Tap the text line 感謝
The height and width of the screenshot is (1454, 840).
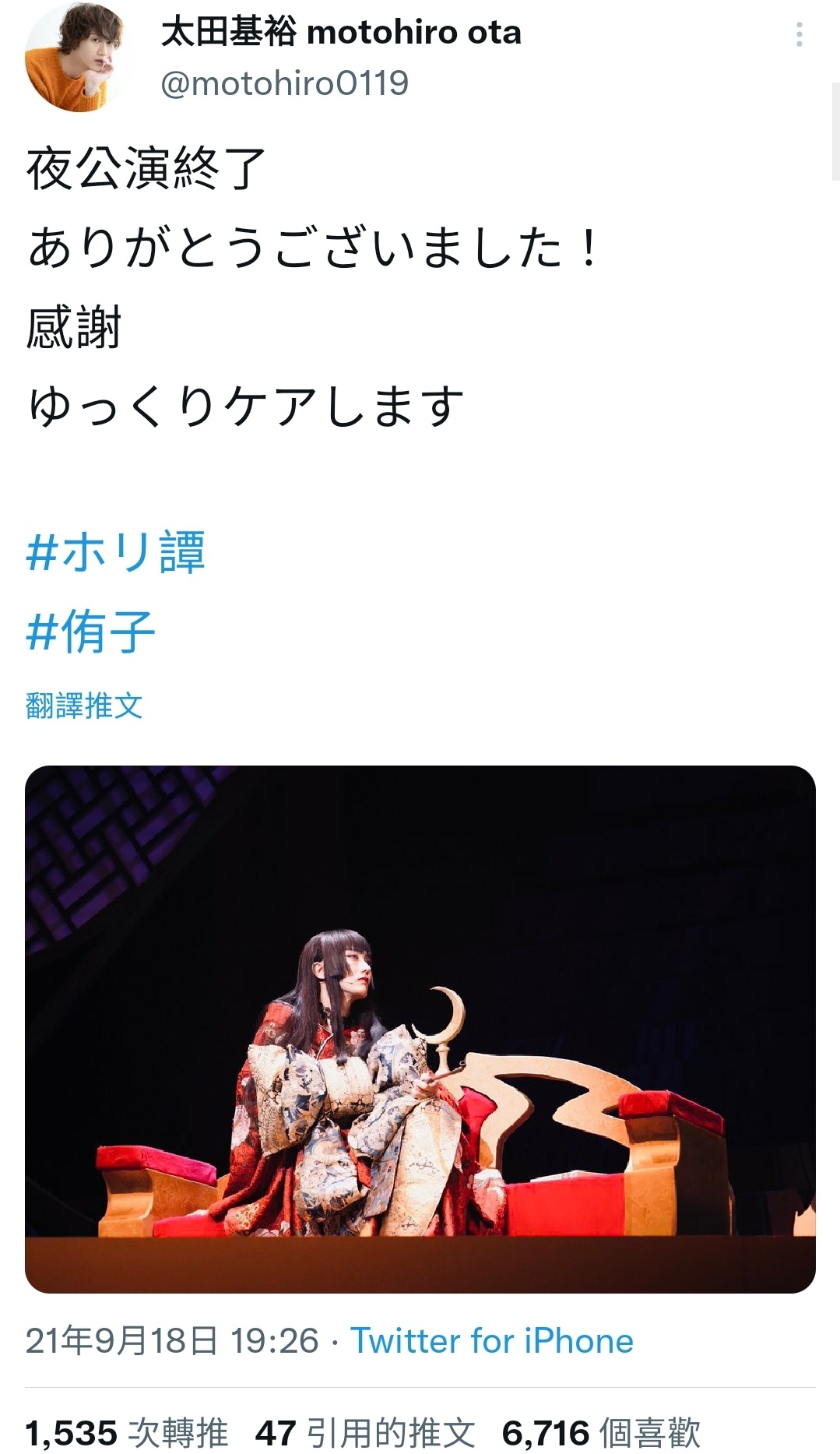(x=74, y=327)
